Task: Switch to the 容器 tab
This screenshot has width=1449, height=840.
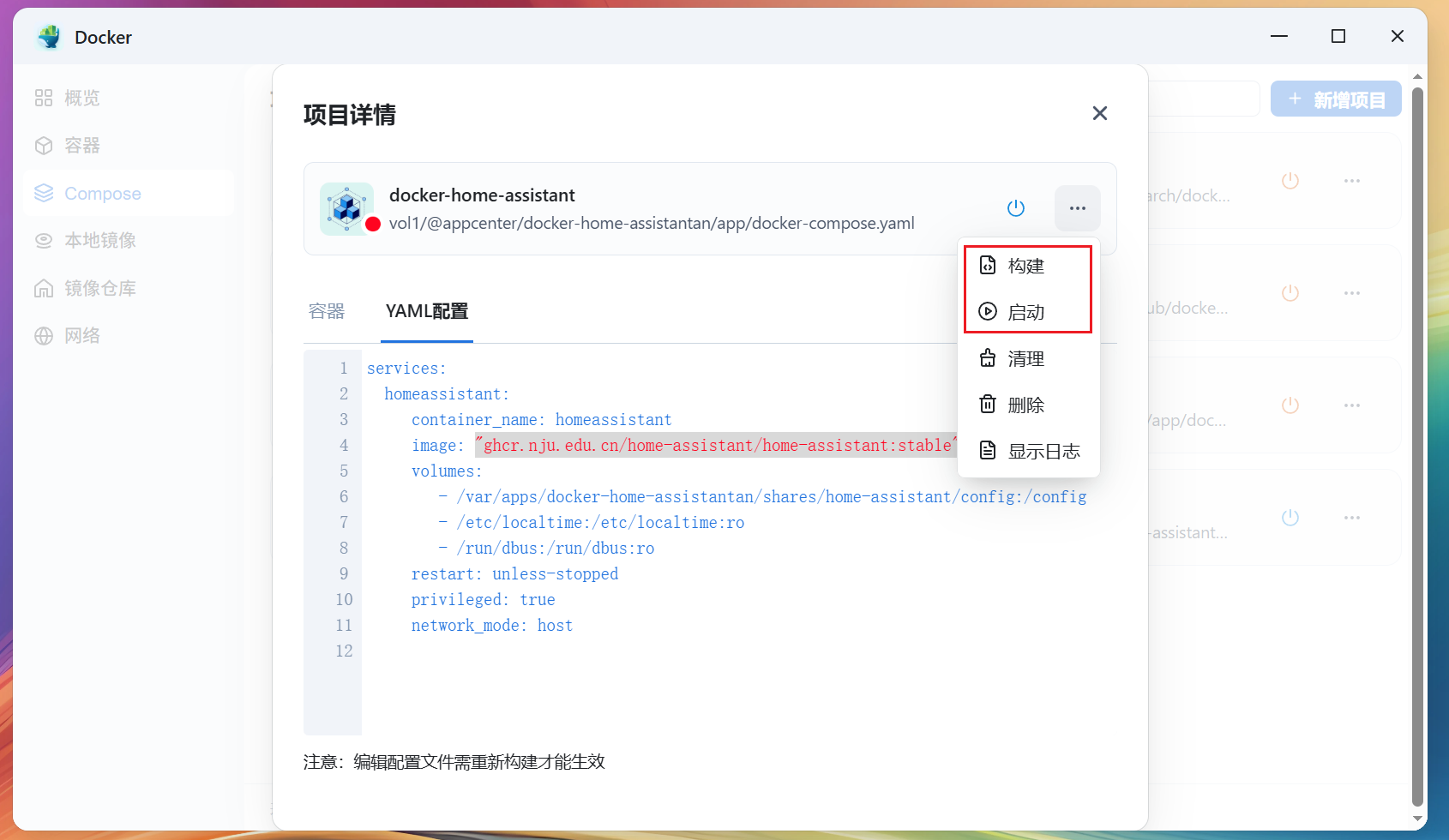Action: pos(327,311)
